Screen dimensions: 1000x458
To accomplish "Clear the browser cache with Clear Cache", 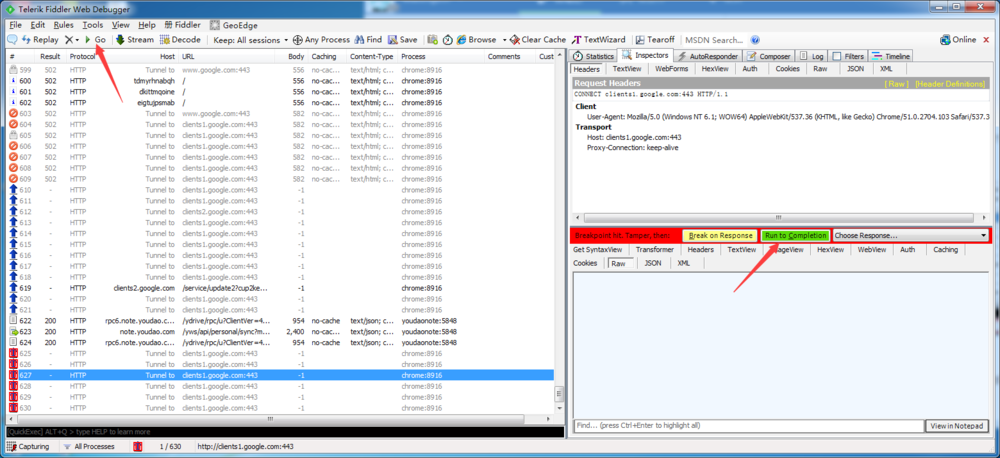I will [538, 40].
